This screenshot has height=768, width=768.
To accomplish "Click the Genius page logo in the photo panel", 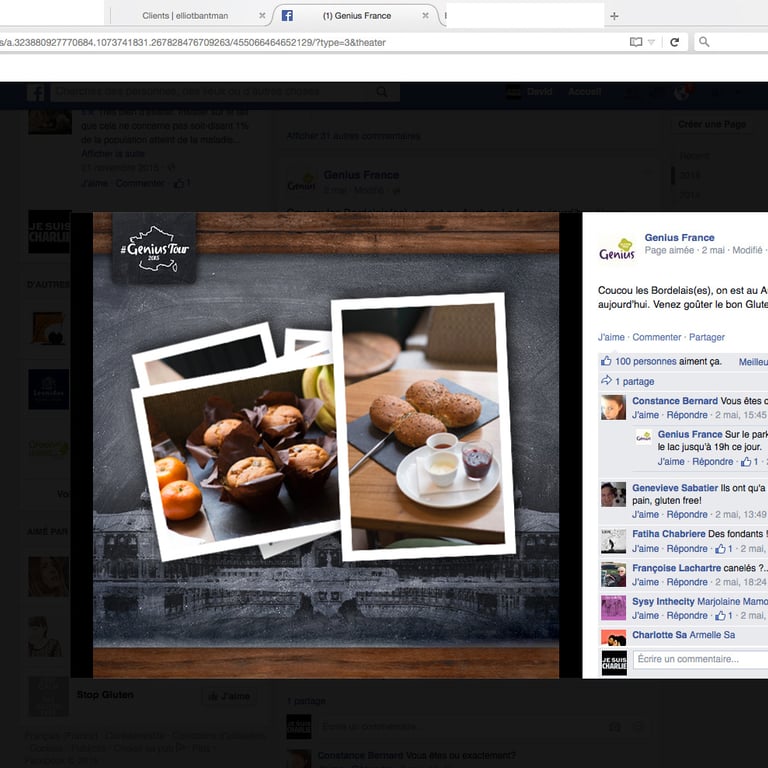I will point(617,250).
